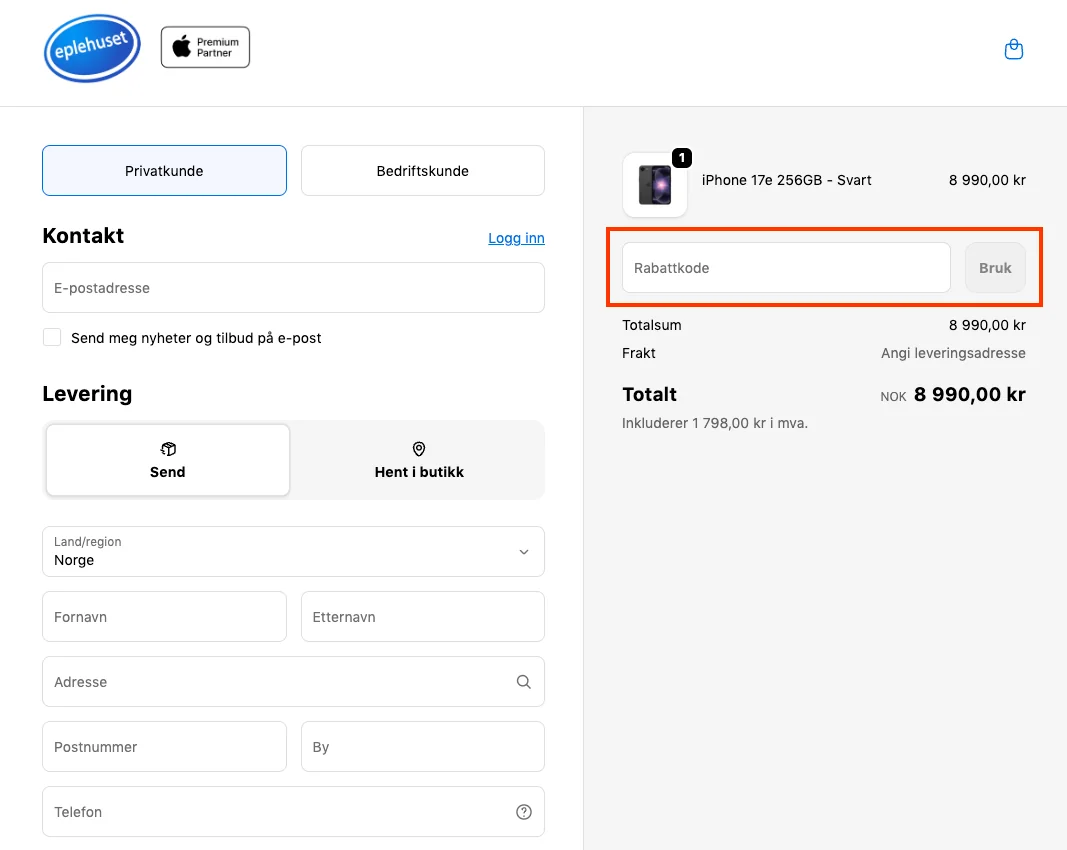Image resolution: width=1067 pixels, height=850 pixels.
Task: Click the Fornavn input field
Action: (x=164, y=617)
